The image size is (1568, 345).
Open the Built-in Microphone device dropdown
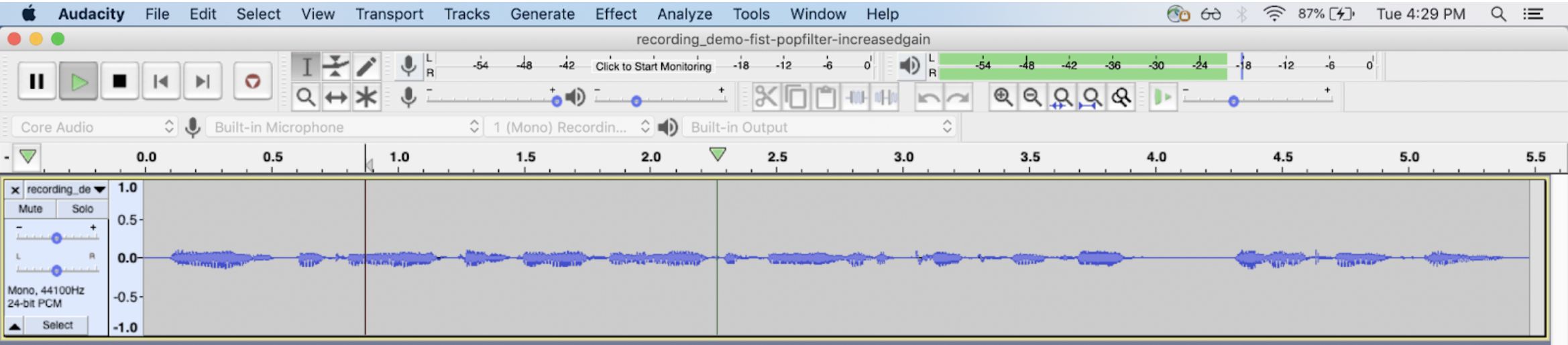(344, 127)
